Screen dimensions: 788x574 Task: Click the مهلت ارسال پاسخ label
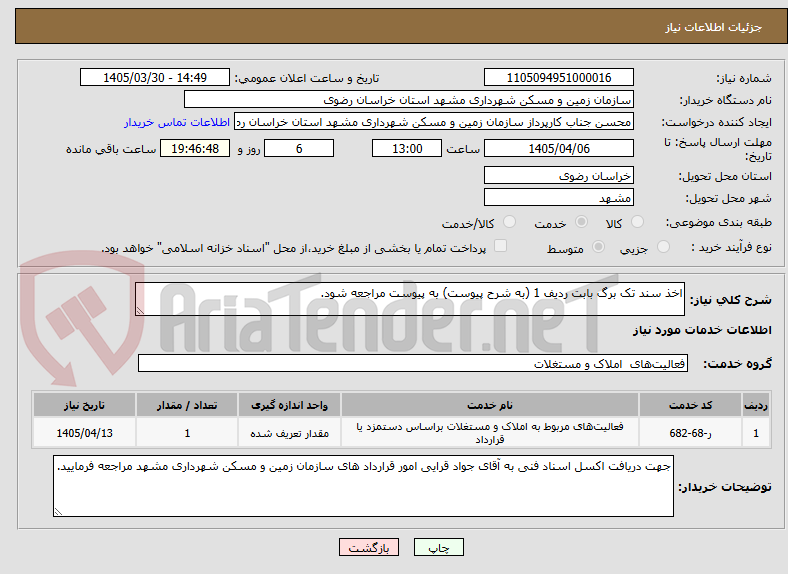pyautogui.click(x=718, y=149)
